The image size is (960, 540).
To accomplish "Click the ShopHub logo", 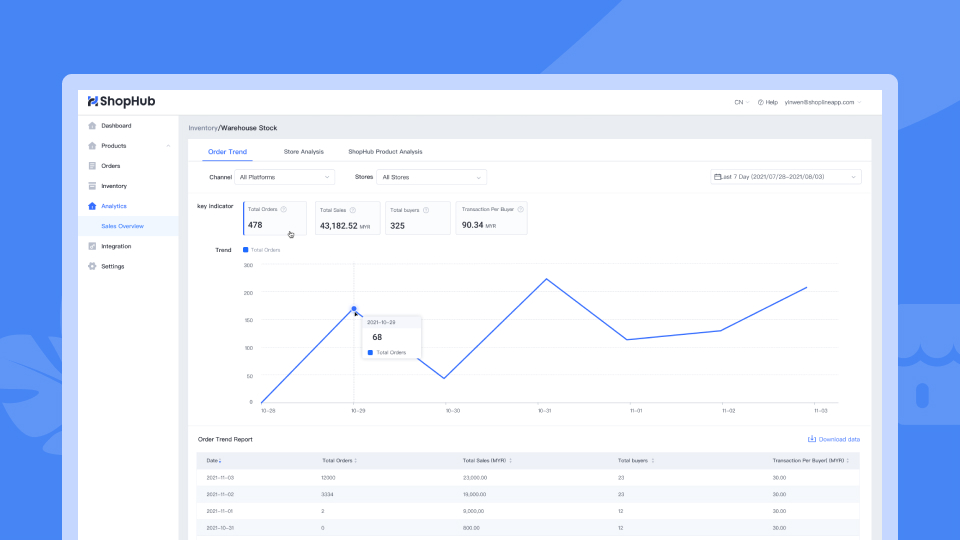I will [x=121, y=101].
